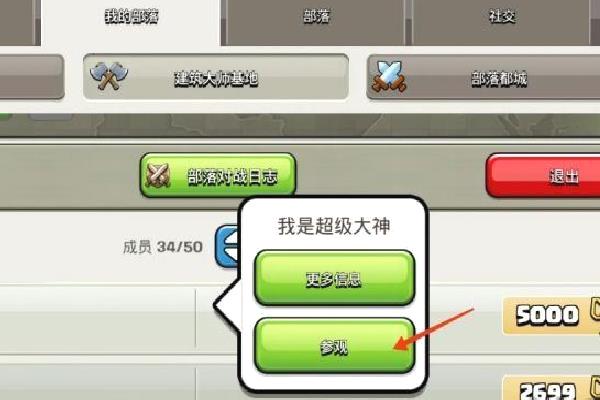Click the crossed axes icon for 建筑大师基地
600x400 pixels.
(x=109, y=76)
